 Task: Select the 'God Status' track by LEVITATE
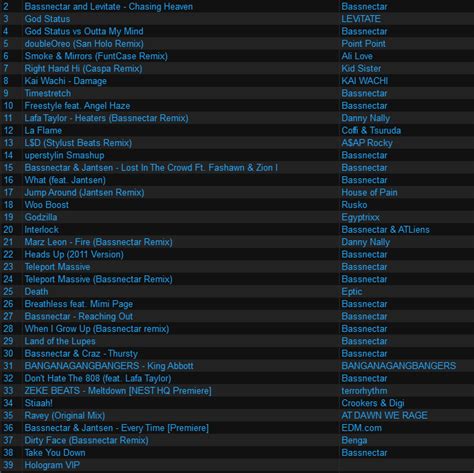47,19
